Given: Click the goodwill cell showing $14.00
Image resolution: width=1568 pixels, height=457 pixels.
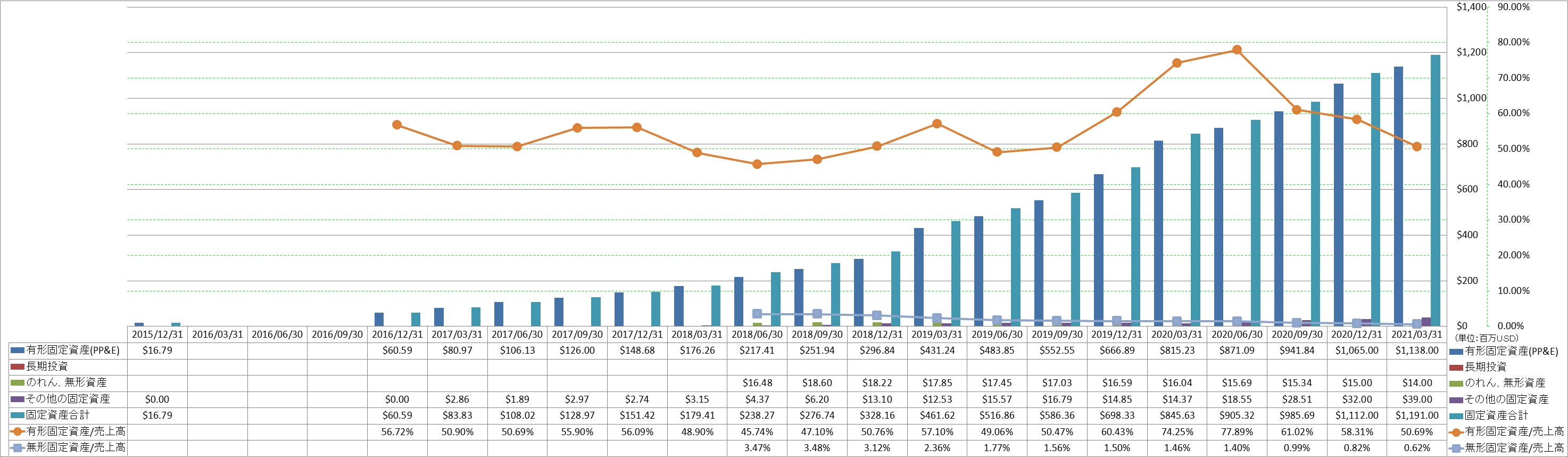Looking at the screenshot, I should (x=1417, y=383).
